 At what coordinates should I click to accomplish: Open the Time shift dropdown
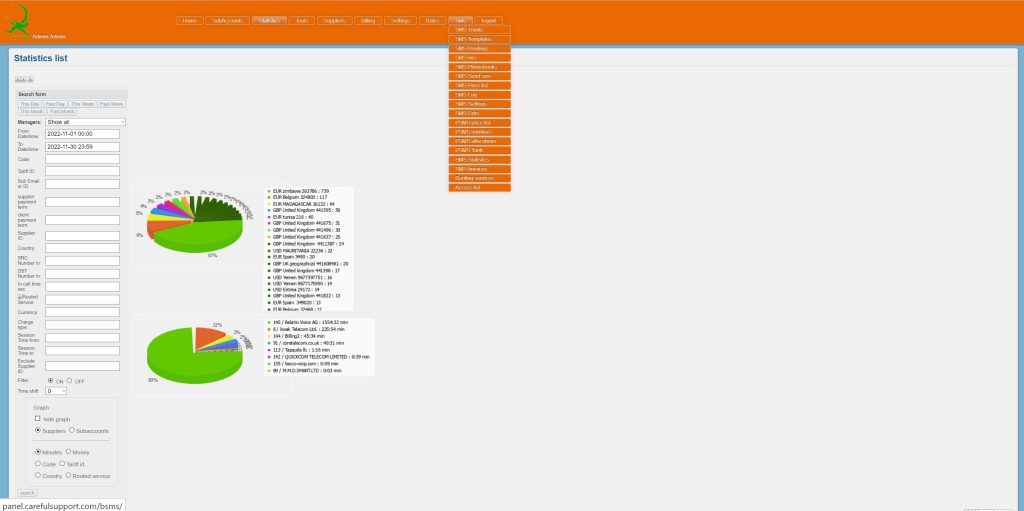[x=56, y=391]
